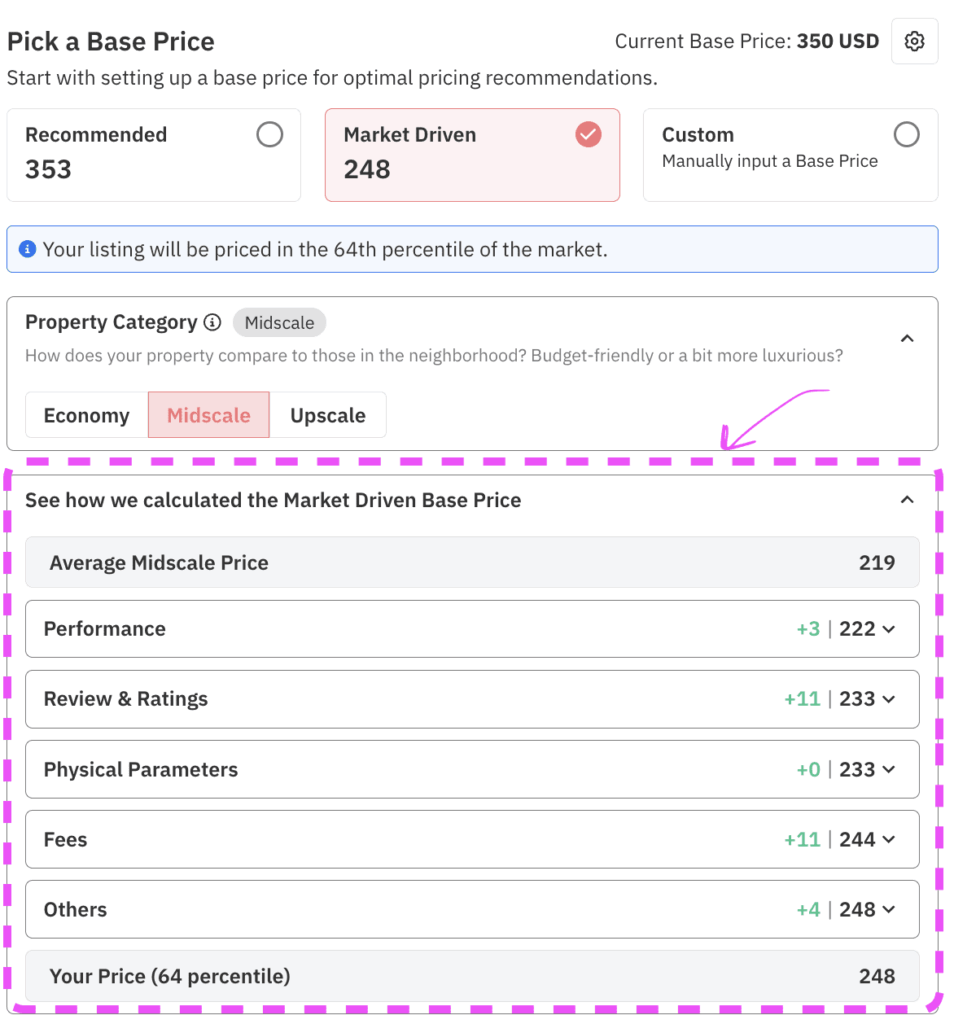Click the Midscale badge beside Property Category
Image resolution: width=954 pixels, height=1024 pixels.
point(279,322)
